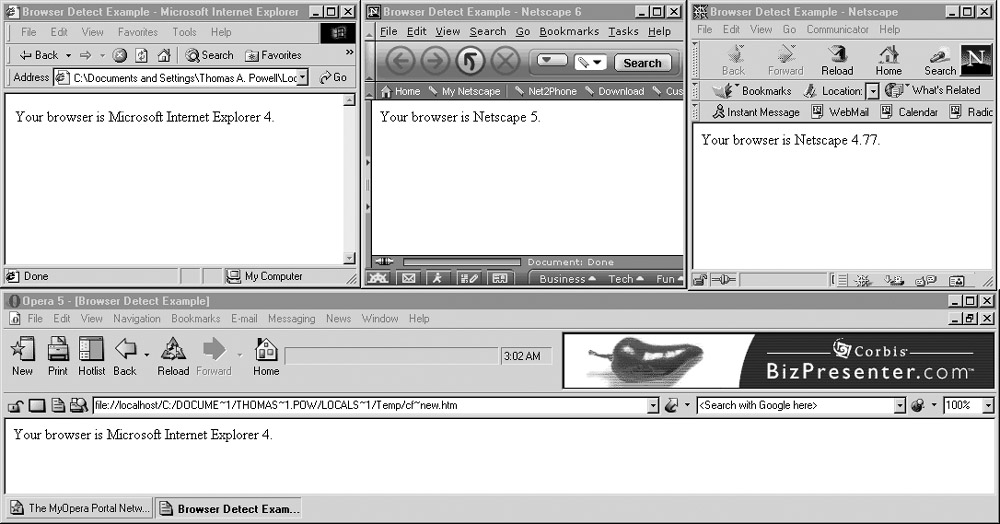Click the New icon in Opera toolbar

coord(22,356)
